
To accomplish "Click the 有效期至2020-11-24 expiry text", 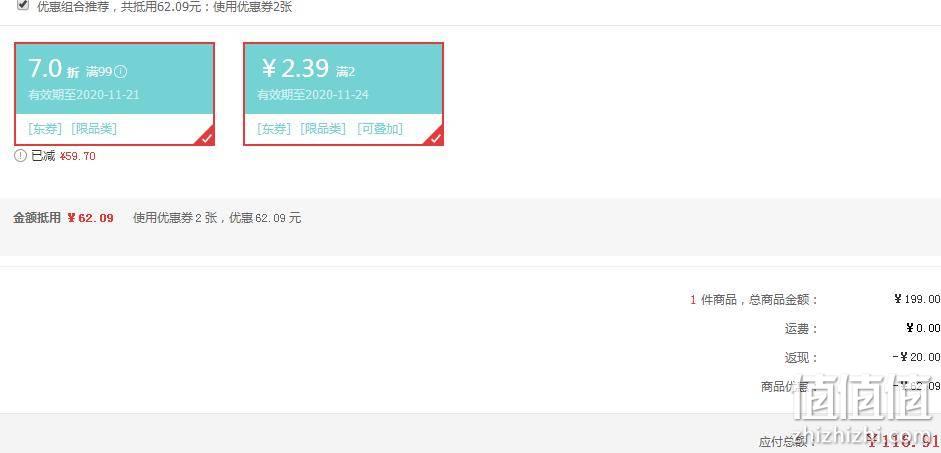I will [x=313, y=95].
